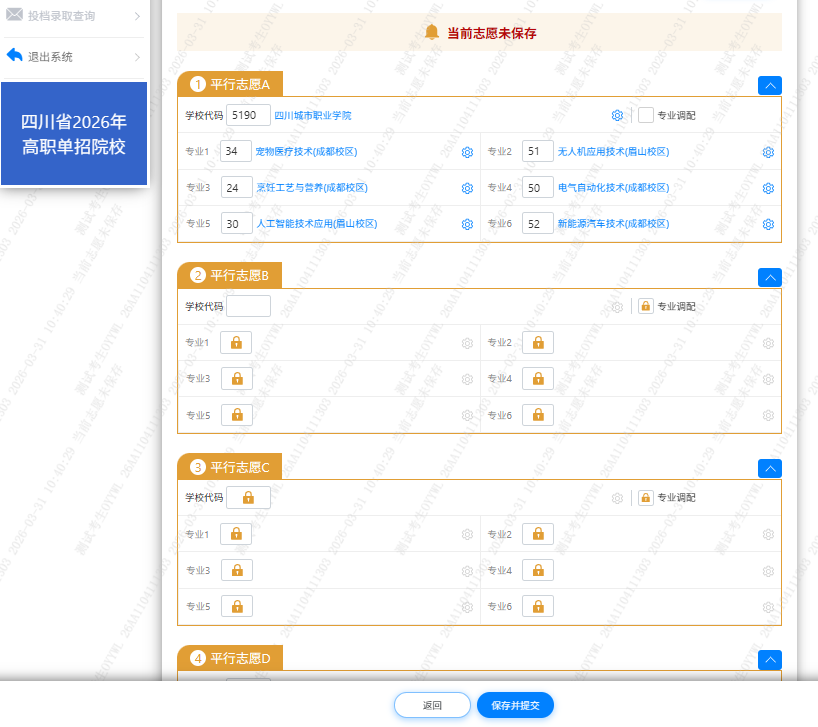Click the 保存并提交 button
Viewport: 818px width, 727px height.
click(516, 705)
